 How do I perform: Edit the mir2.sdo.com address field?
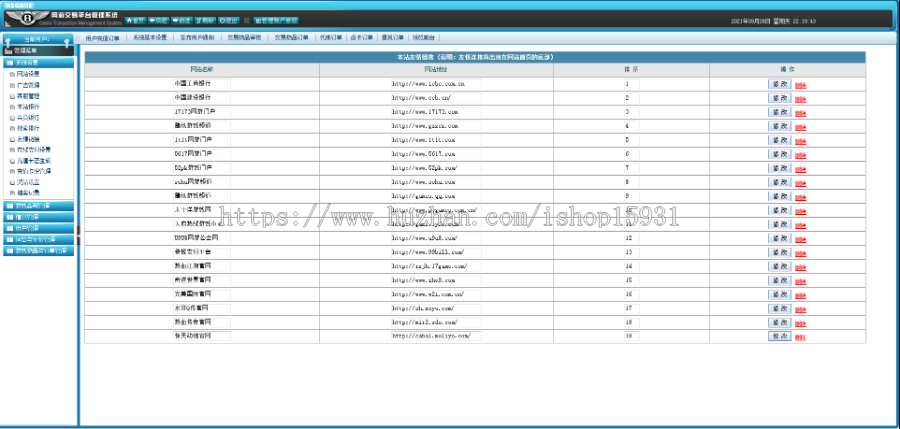tap(436, 322)
